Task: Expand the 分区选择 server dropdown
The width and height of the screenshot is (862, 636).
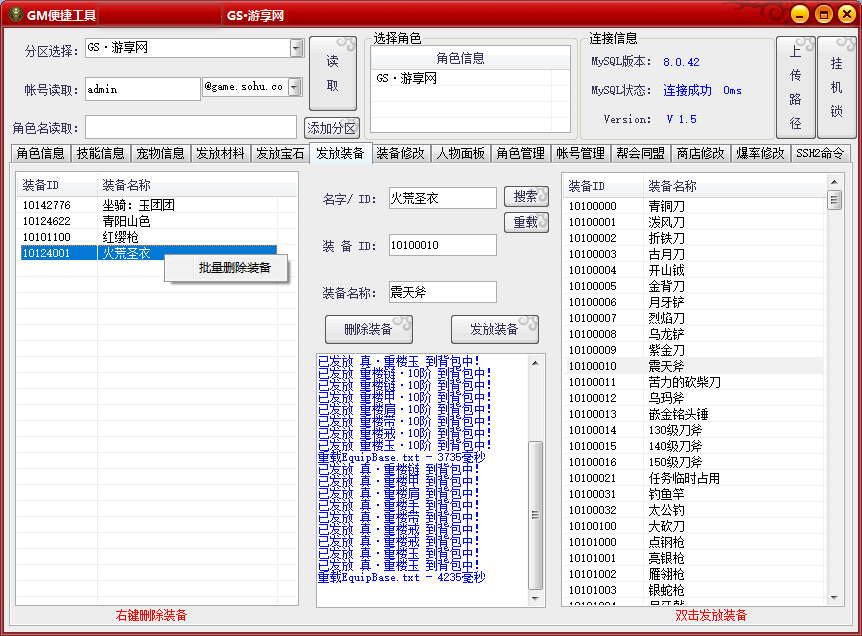Action: 296,48
